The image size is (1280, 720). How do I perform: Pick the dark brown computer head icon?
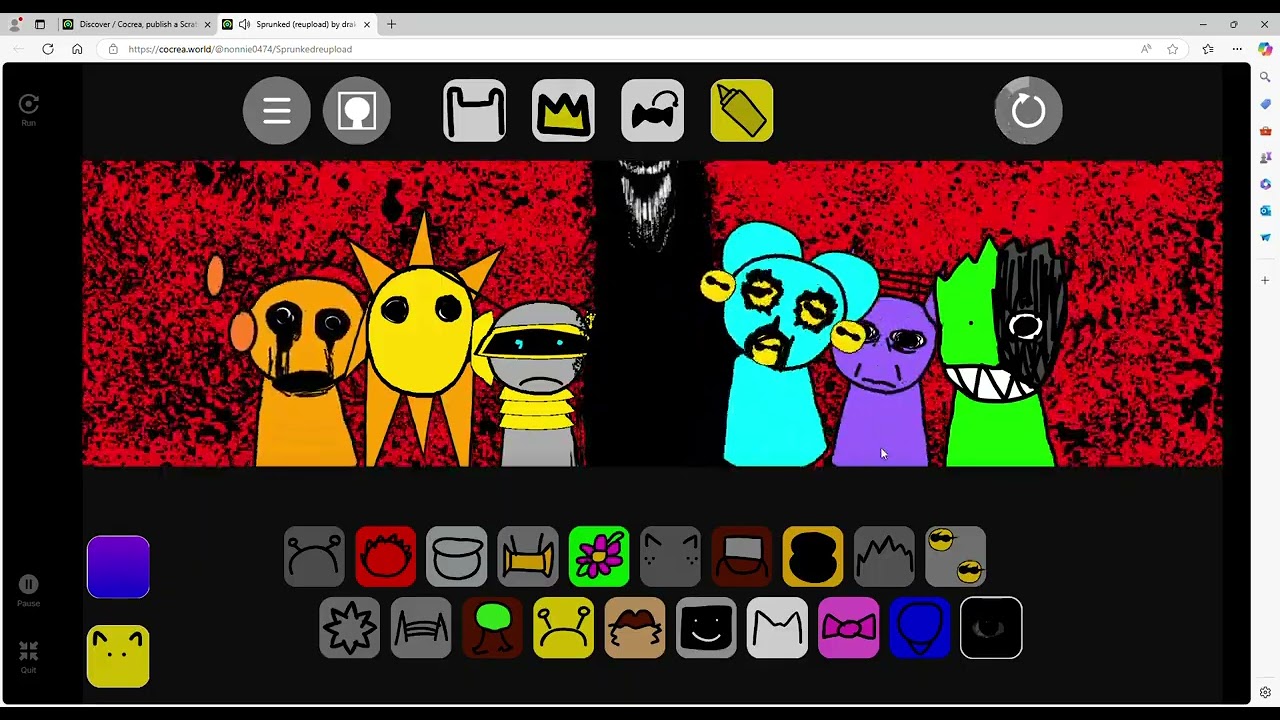[x=742, y=557]
